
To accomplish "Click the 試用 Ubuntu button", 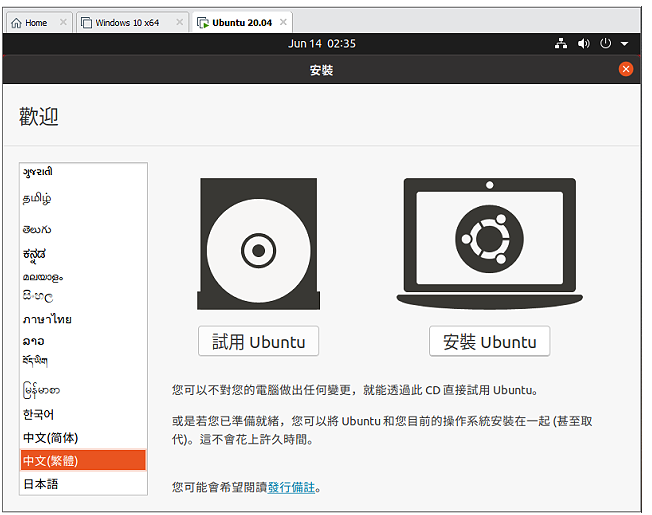I will (258, 341).
